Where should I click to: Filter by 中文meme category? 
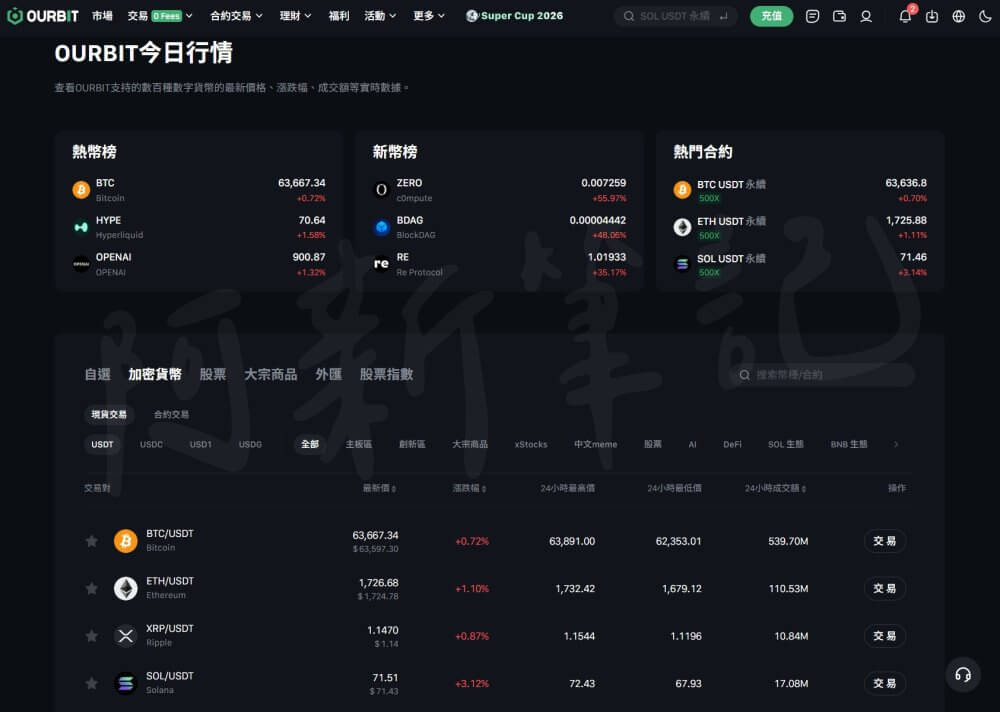pyautogui.click(x=596, y=445)
